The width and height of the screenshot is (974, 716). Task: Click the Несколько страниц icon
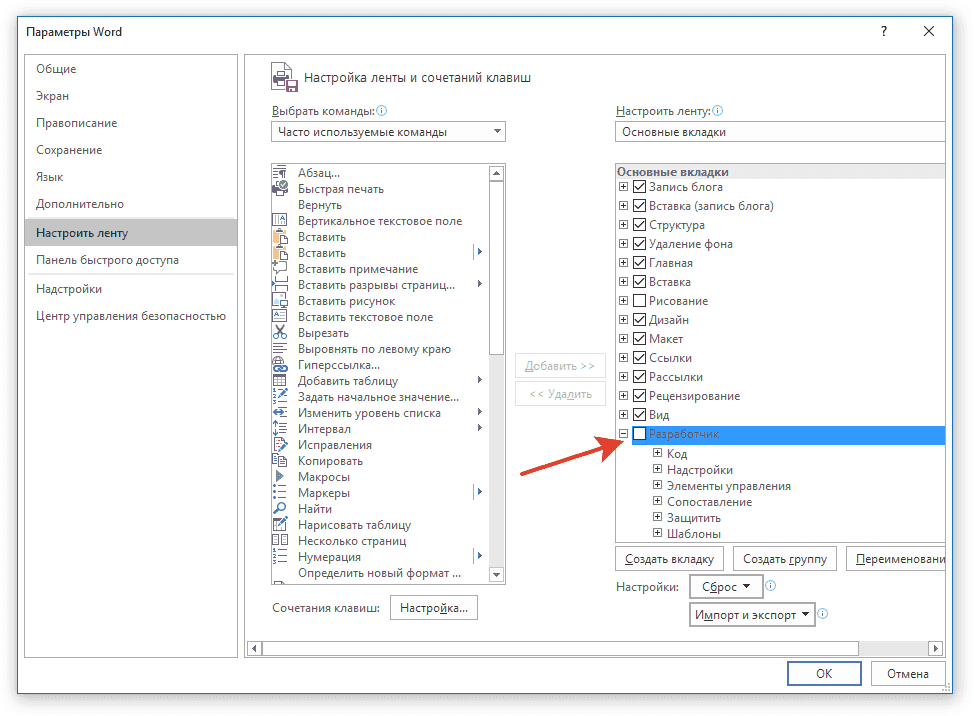pyautogui.click(x=280, y=541)
